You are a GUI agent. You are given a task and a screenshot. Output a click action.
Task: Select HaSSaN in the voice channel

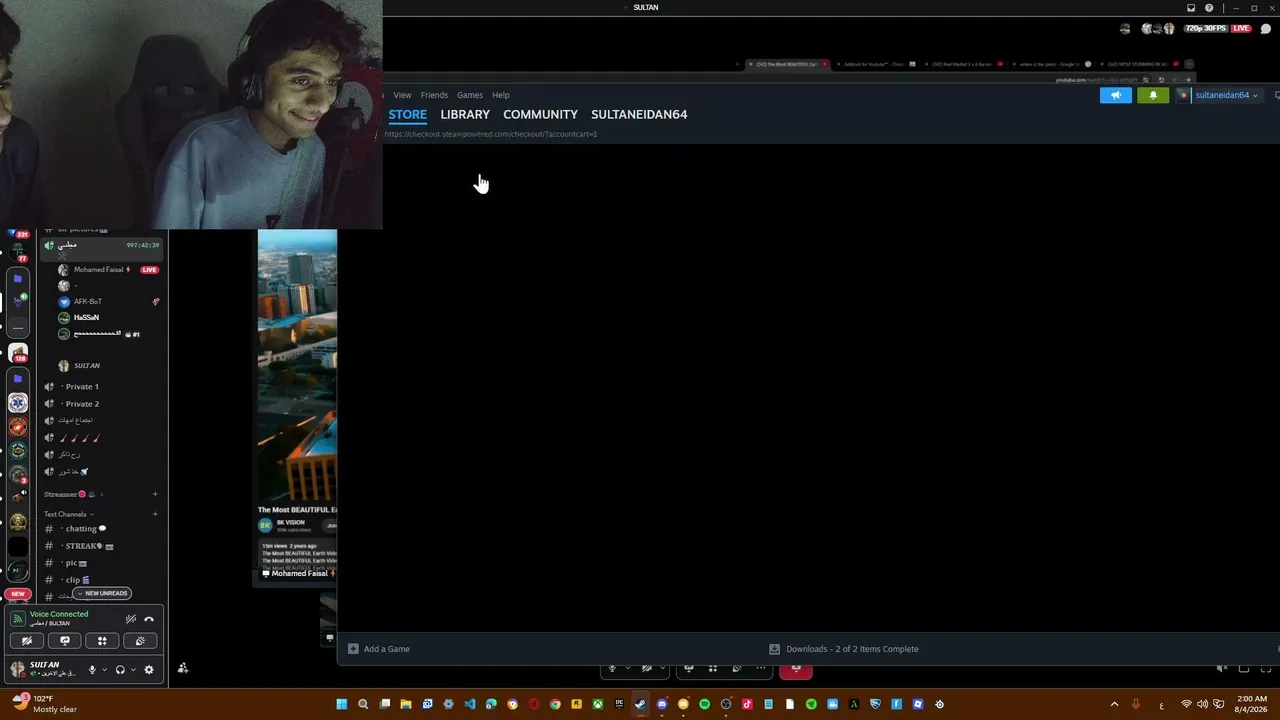click(x=86, y=317)
